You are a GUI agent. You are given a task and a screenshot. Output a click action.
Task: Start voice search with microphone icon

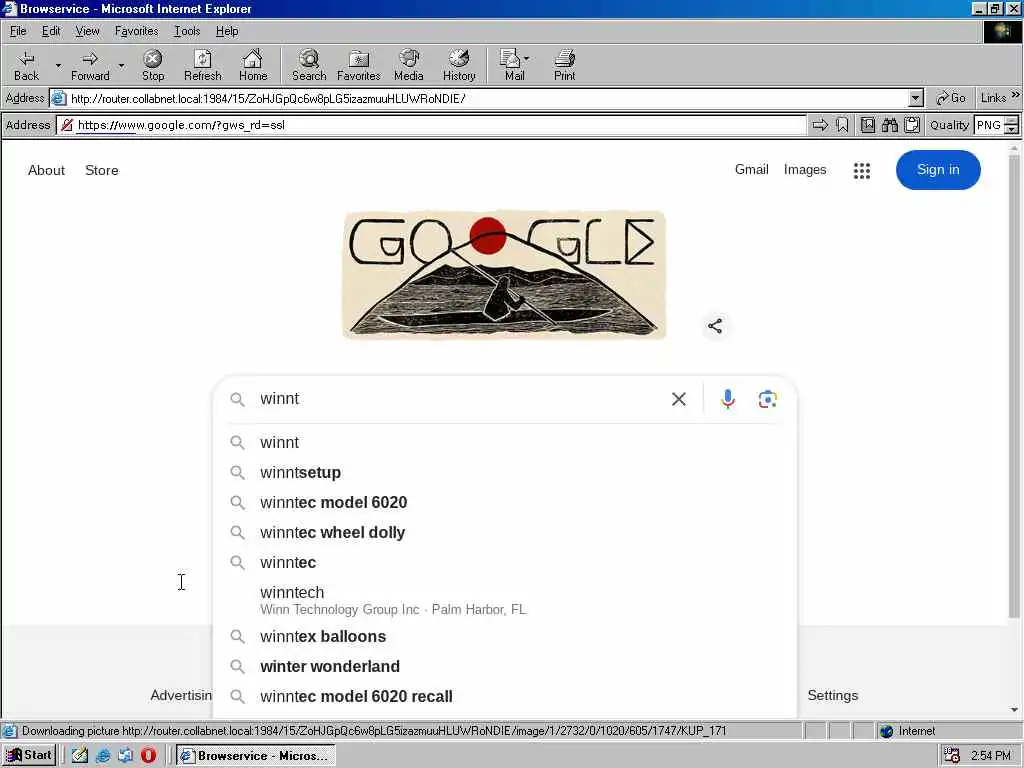click(x=728, y=399)
